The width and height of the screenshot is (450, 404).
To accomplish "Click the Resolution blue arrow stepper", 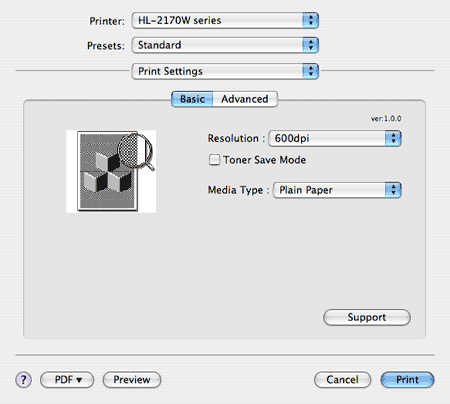I will [x=393, y=138].
